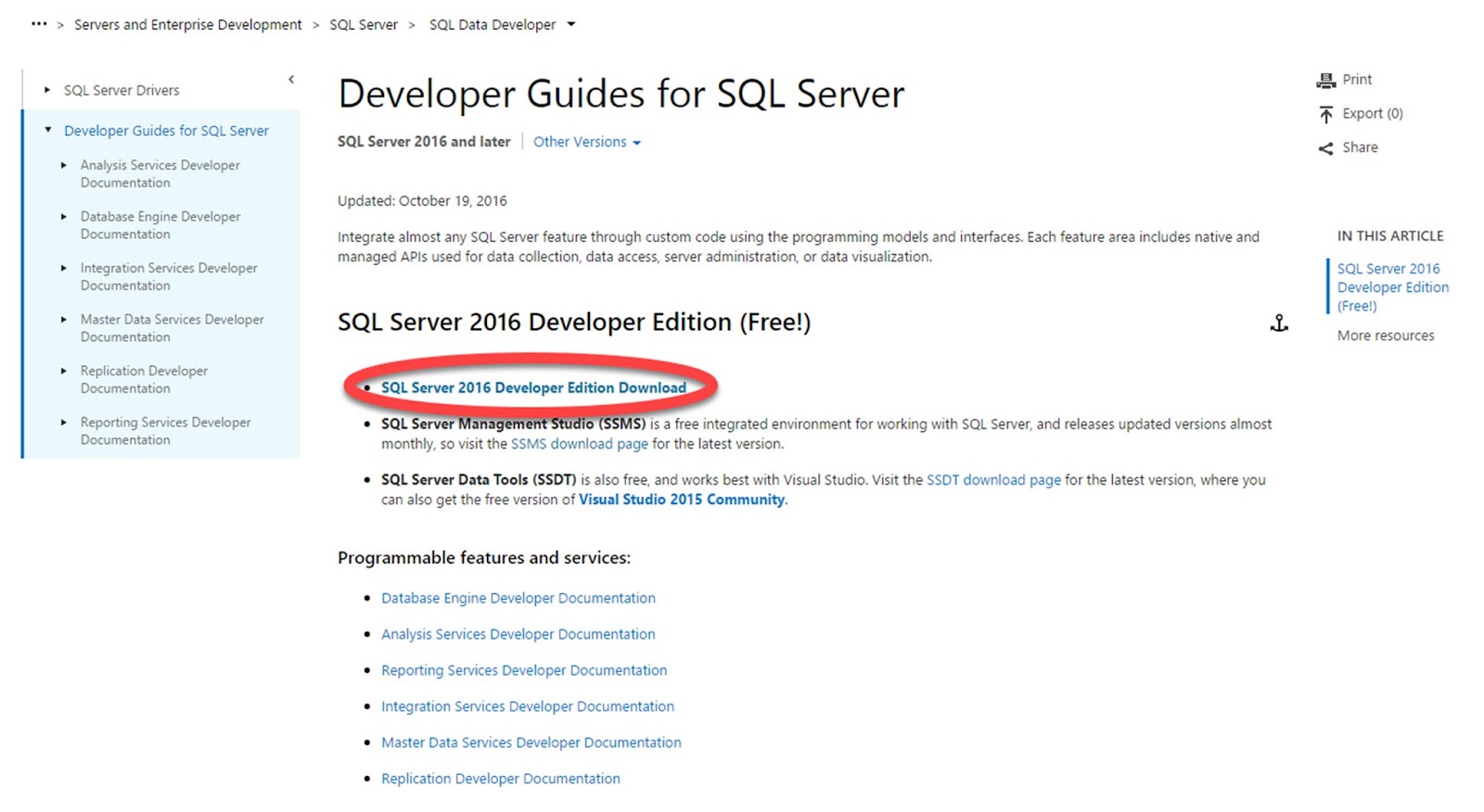Open SQL Server Drivers in the sidebar
The width and height of the screenshot is (1484, 812).
tap(122, 90)
